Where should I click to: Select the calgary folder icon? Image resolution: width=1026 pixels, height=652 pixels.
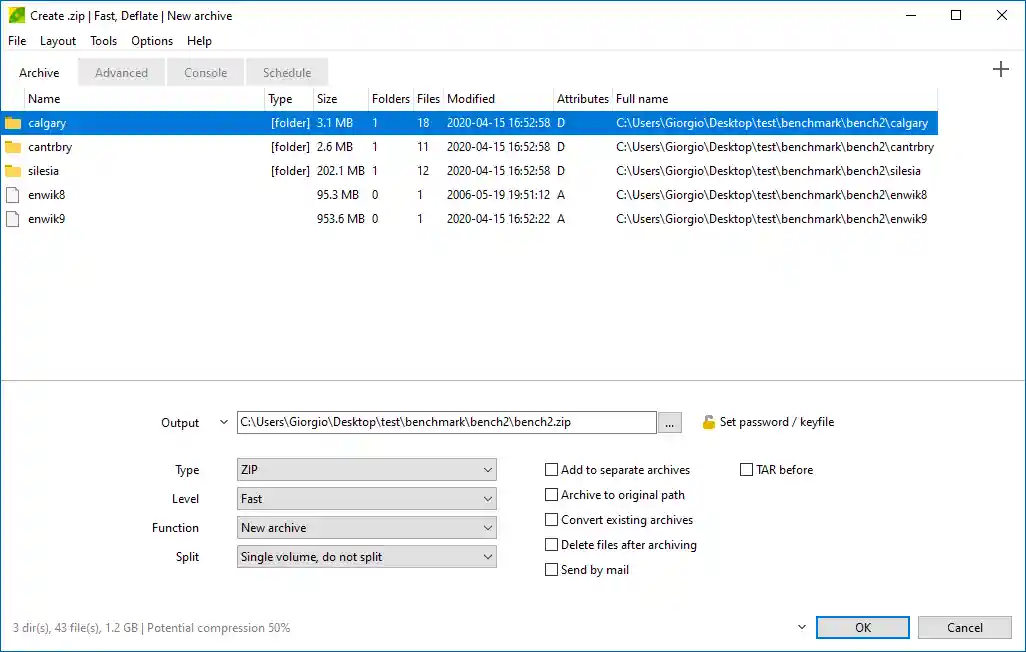[13, 122]
